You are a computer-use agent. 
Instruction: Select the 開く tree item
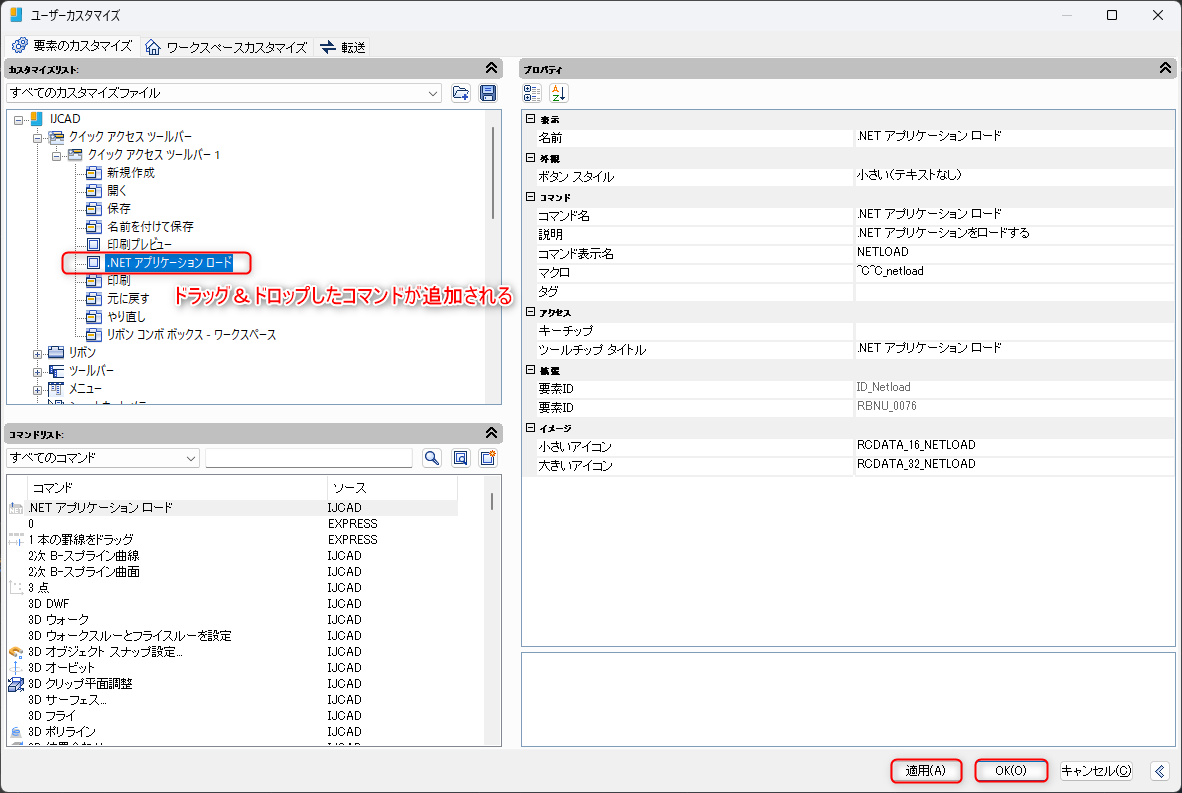click(117, 191)
